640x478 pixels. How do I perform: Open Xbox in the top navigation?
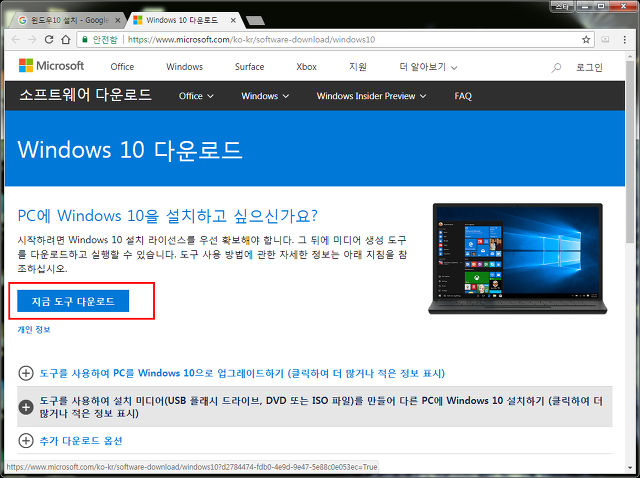point(307,67)
